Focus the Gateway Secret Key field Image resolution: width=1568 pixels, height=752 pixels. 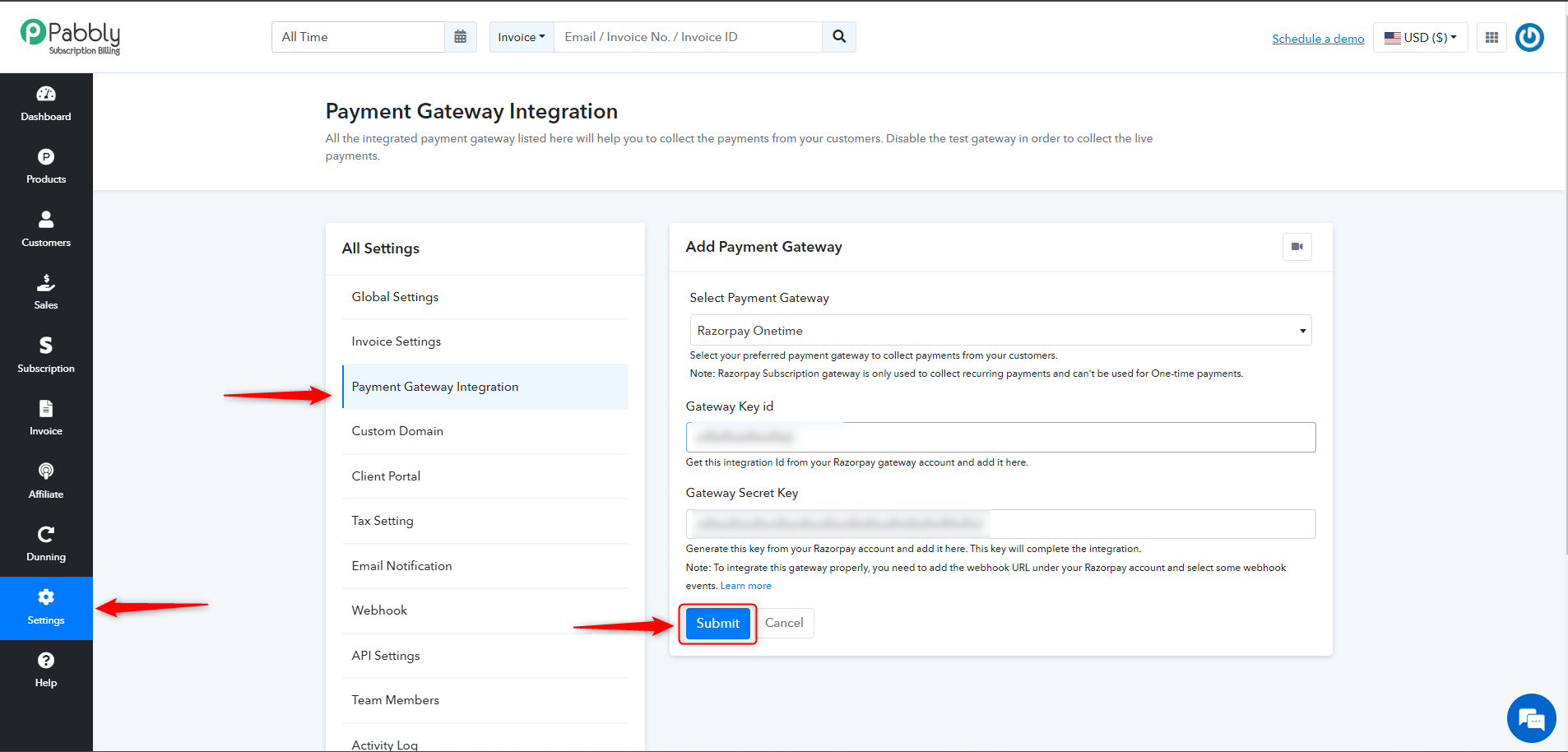coord(1000,524)
